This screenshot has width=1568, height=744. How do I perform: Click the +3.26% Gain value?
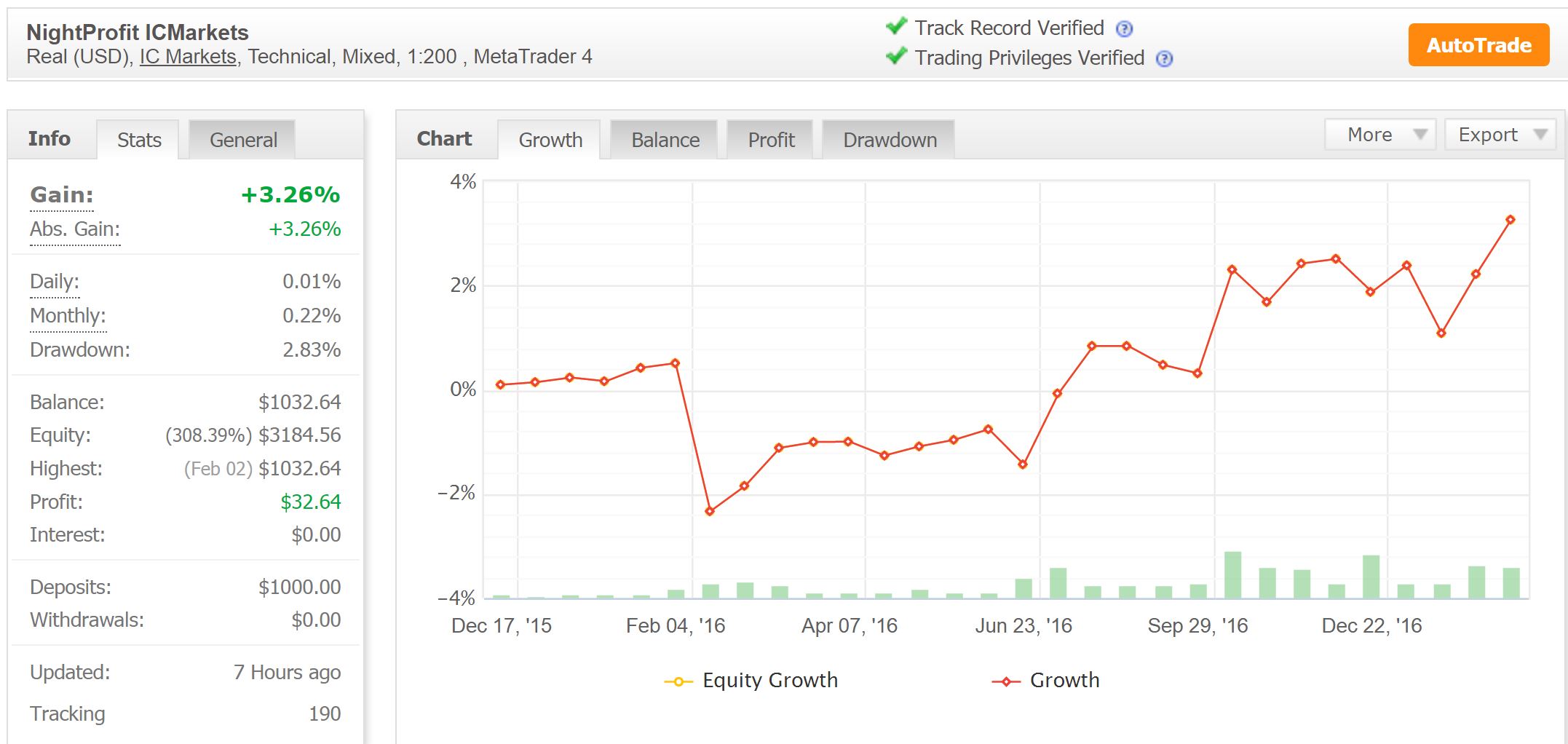point(290,195)
